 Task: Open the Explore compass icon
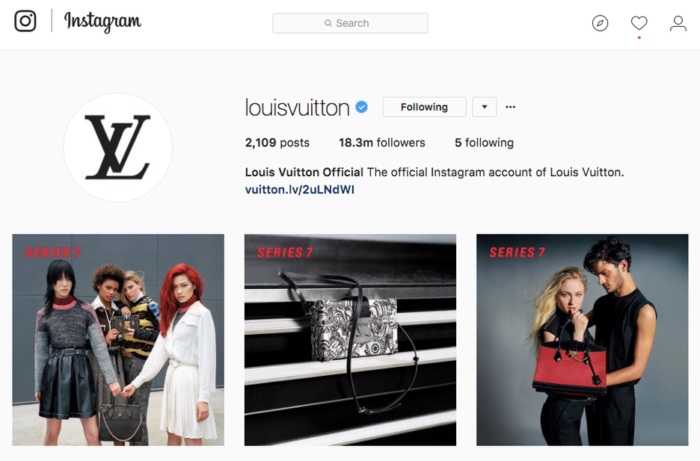(x=600, y=23)
